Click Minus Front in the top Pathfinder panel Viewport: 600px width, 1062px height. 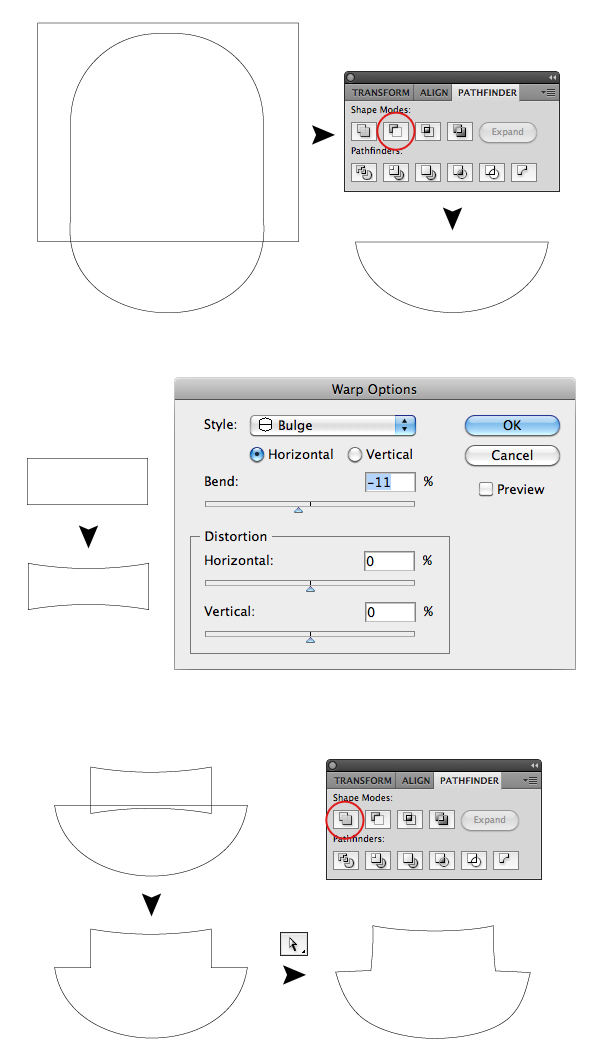pyautogui.click(x=395, y=131)
